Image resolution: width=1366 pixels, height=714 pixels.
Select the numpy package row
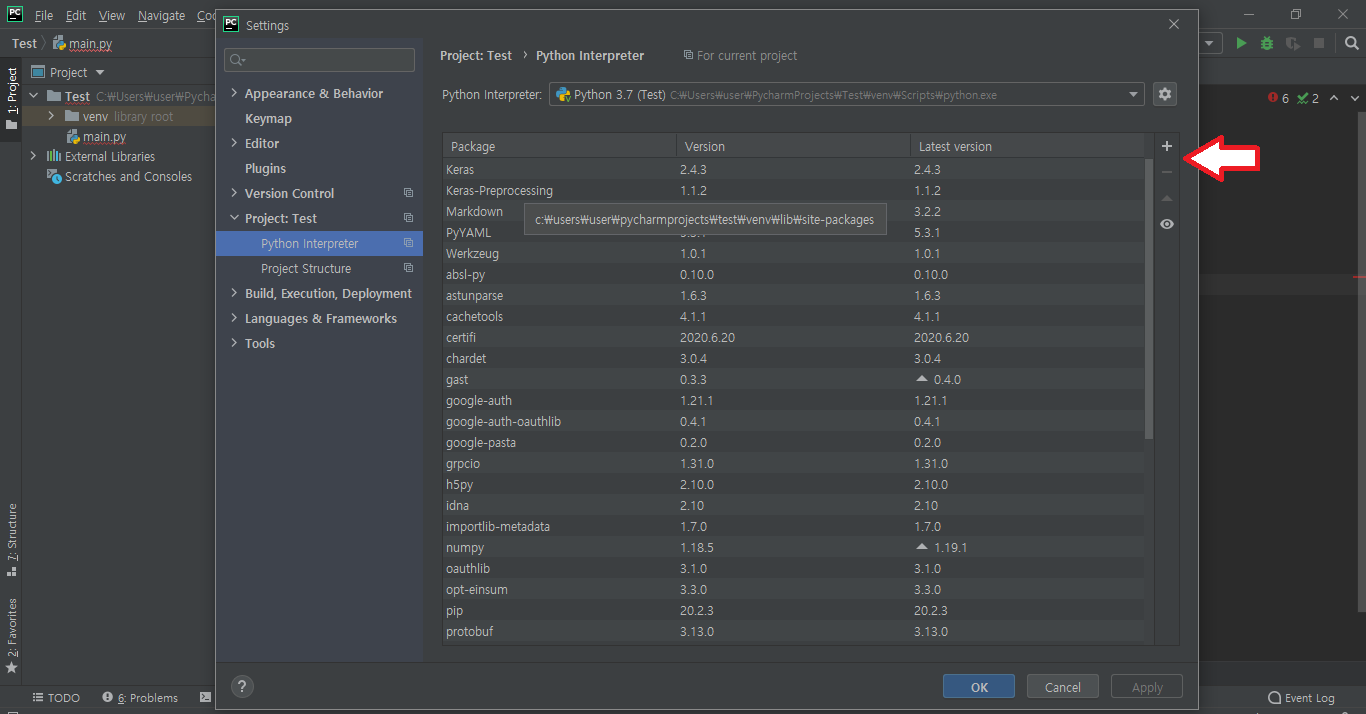pos(795,547)
